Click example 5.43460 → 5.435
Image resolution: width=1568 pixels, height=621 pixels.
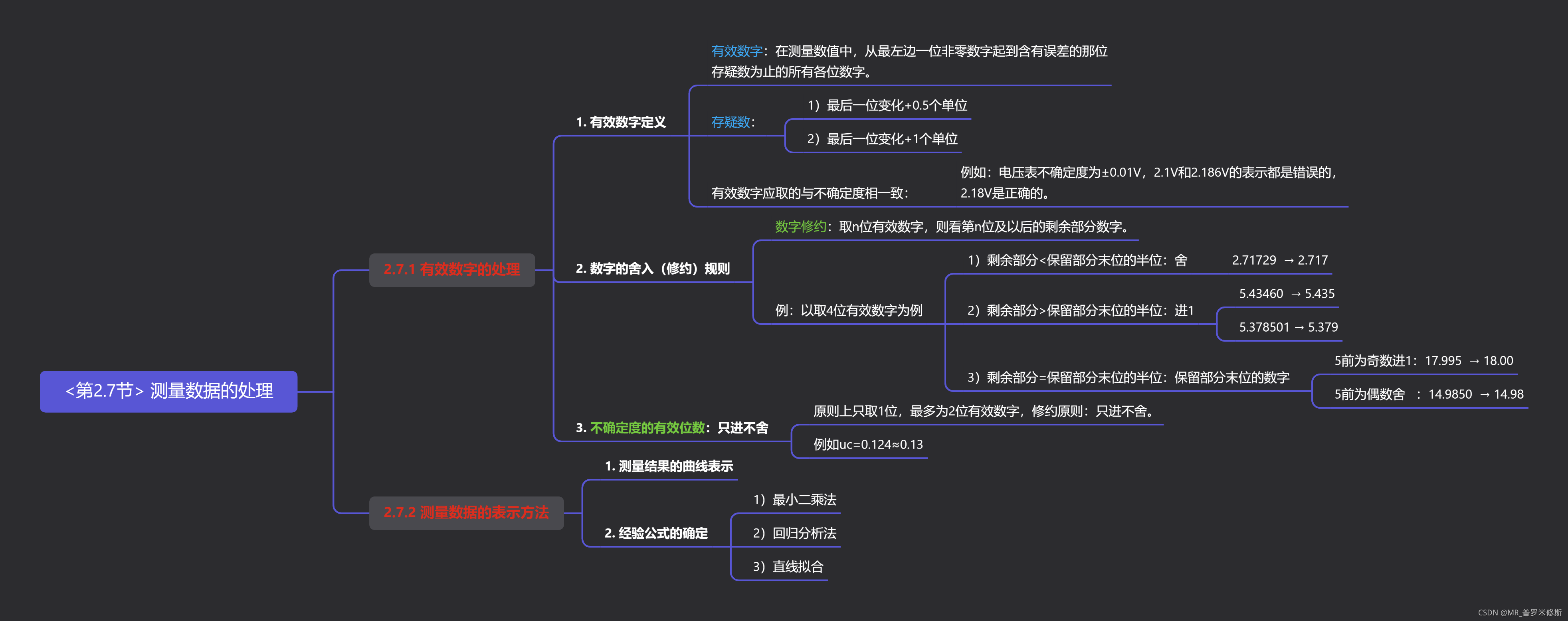(1287, 293)
